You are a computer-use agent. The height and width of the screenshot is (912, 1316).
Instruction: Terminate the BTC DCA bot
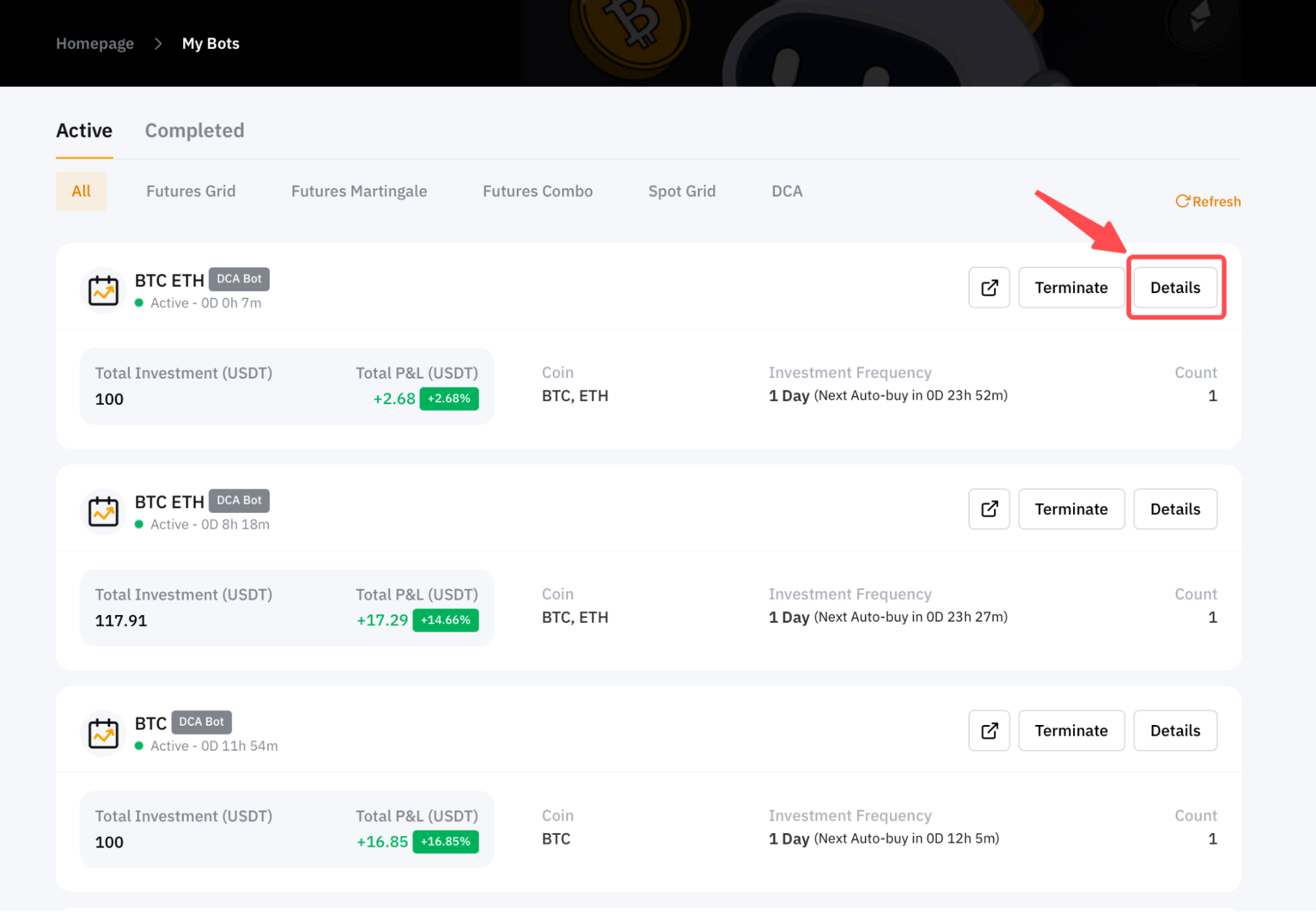point(1071,730)
